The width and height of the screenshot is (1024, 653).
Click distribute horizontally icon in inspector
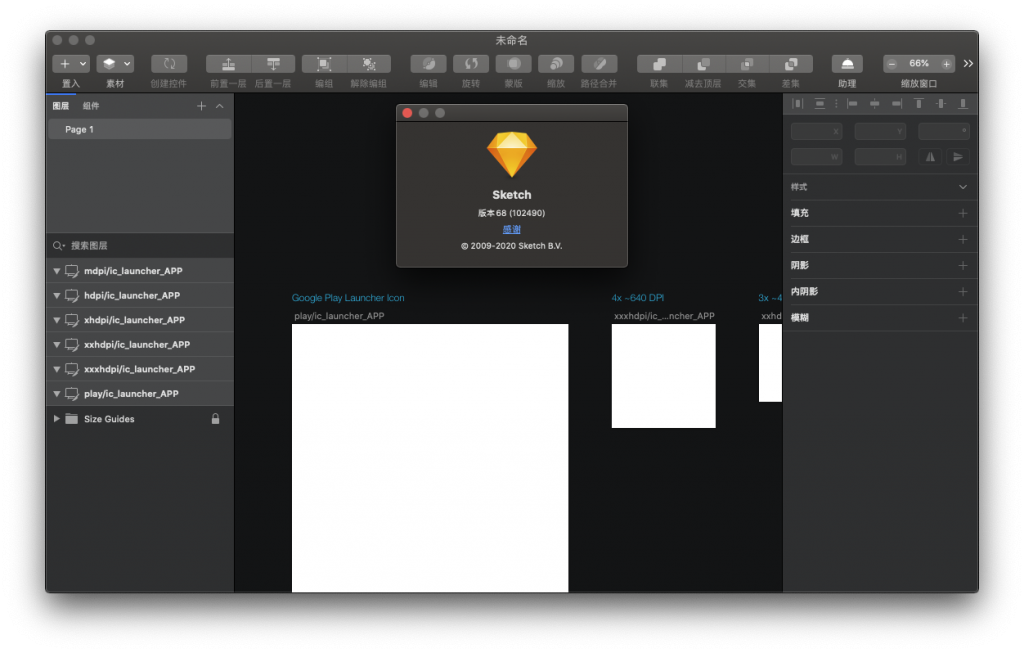pyautogui.click(x=797, y=104)
